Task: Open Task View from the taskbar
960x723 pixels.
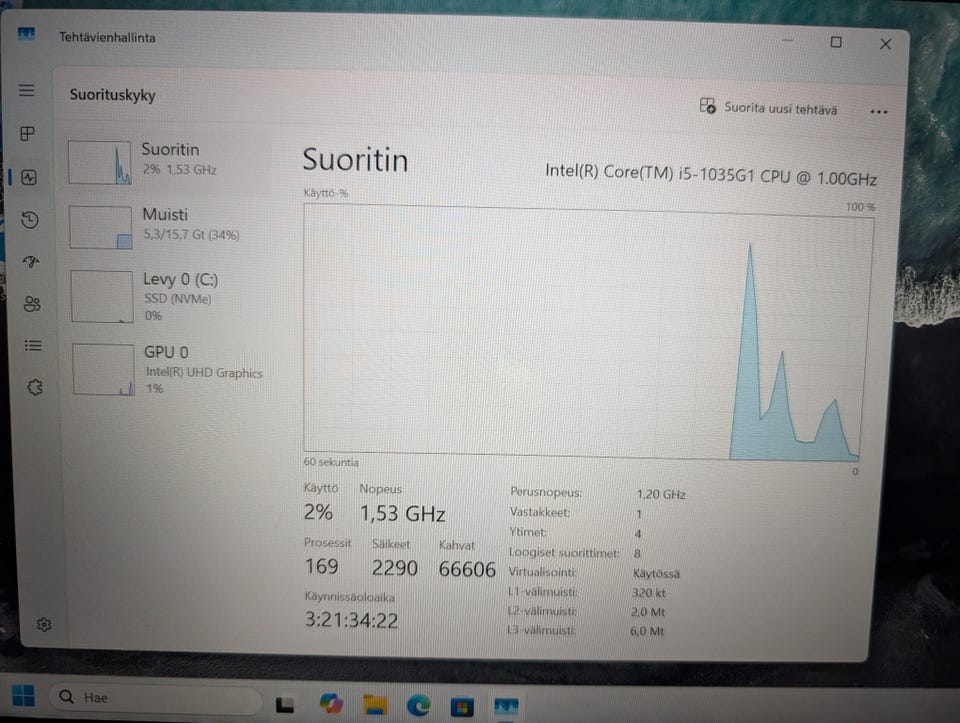Action: [x=285, y=705]
